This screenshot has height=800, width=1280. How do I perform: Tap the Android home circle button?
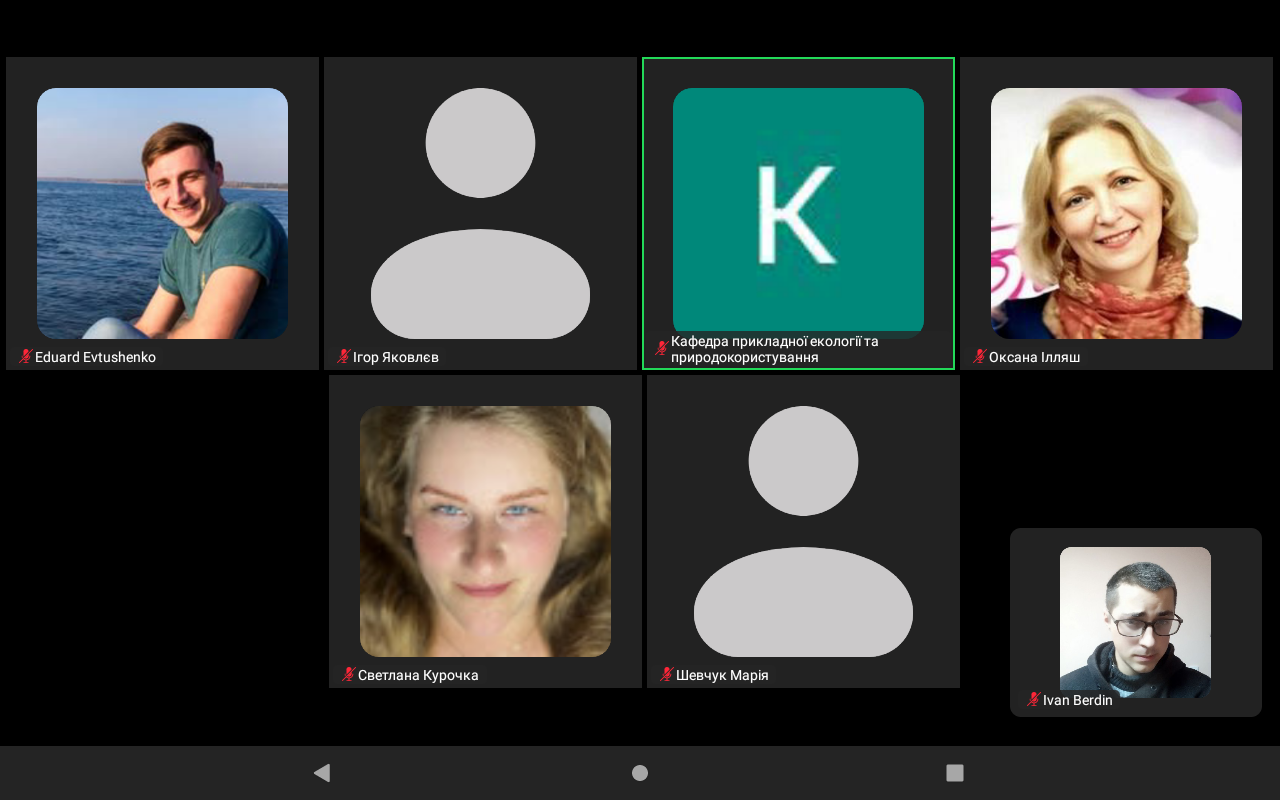point(640,773)
